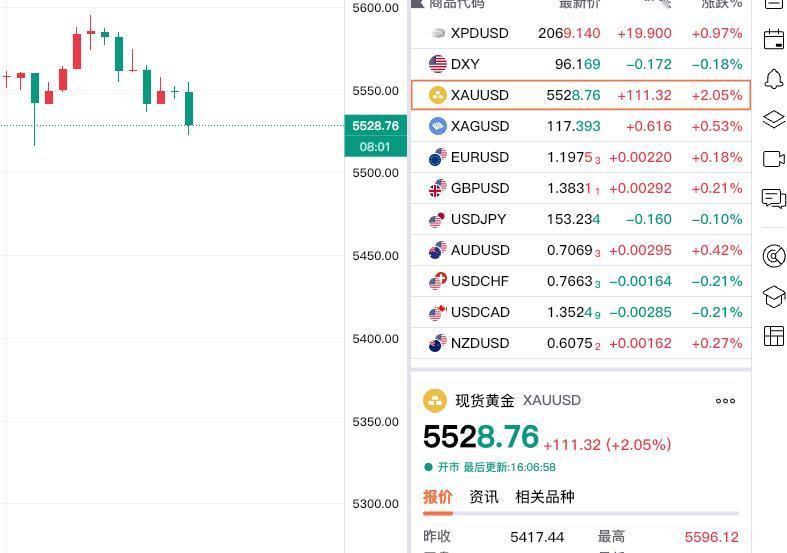Select the DXY watchlist row
The image size is (787, 553).
(x=581, y=64)
